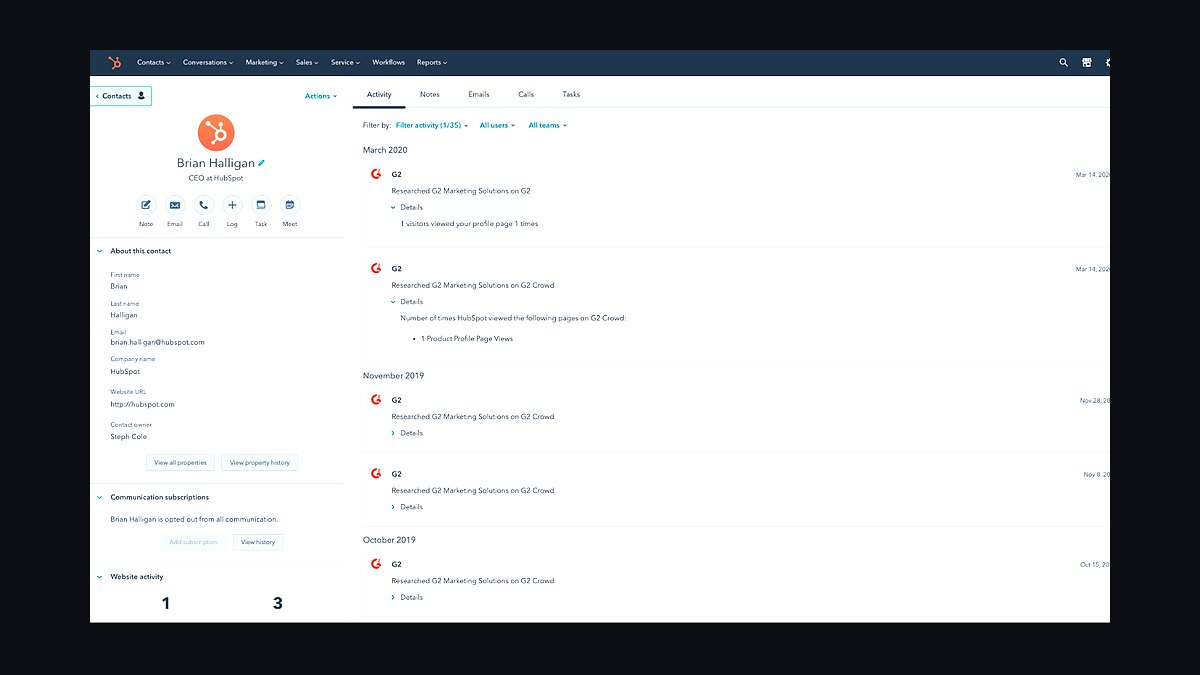Go back to Contacts list button

122,96
